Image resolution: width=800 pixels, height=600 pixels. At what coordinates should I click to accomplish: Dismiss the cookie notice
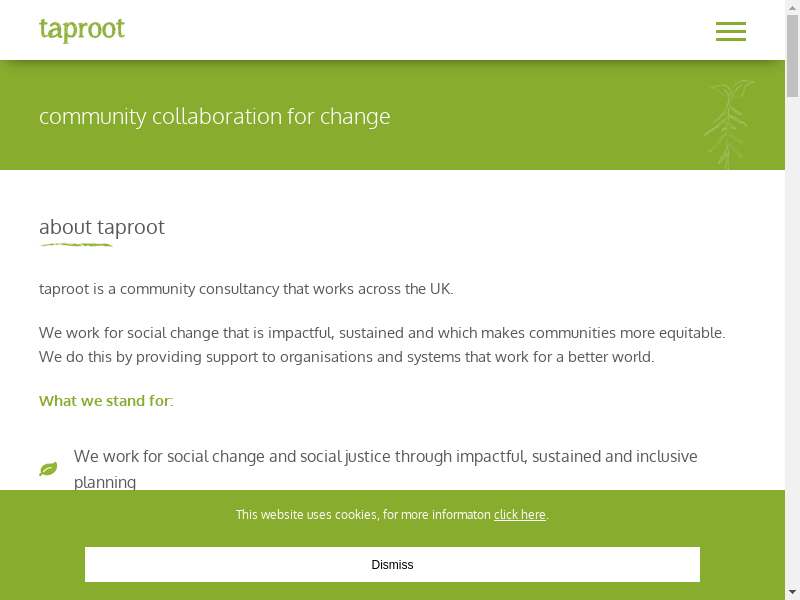(x=392, y=564)
